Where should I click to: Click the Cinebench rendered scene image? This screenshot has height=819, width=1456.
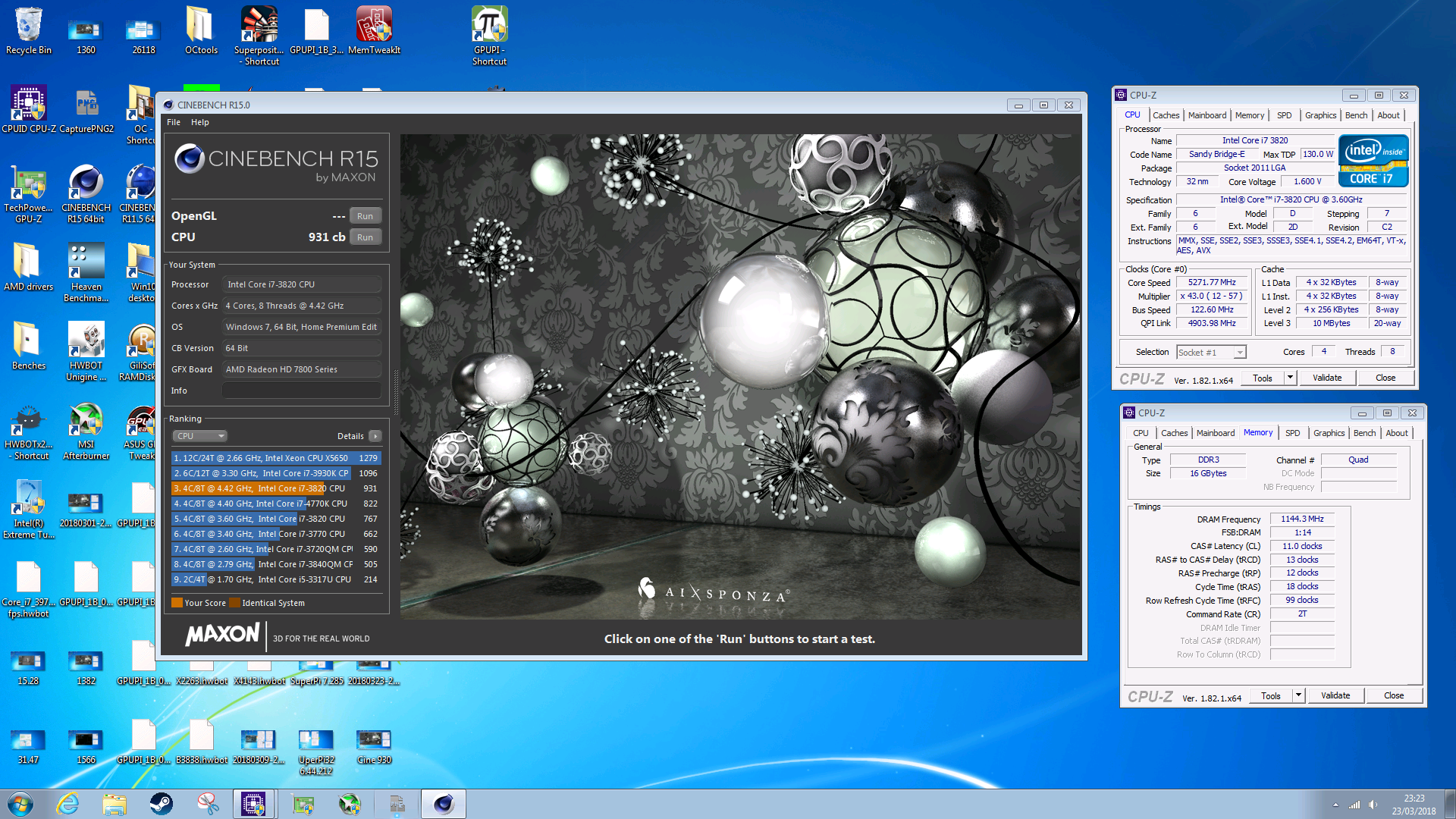pyautogui.click(x=740, y=377)
